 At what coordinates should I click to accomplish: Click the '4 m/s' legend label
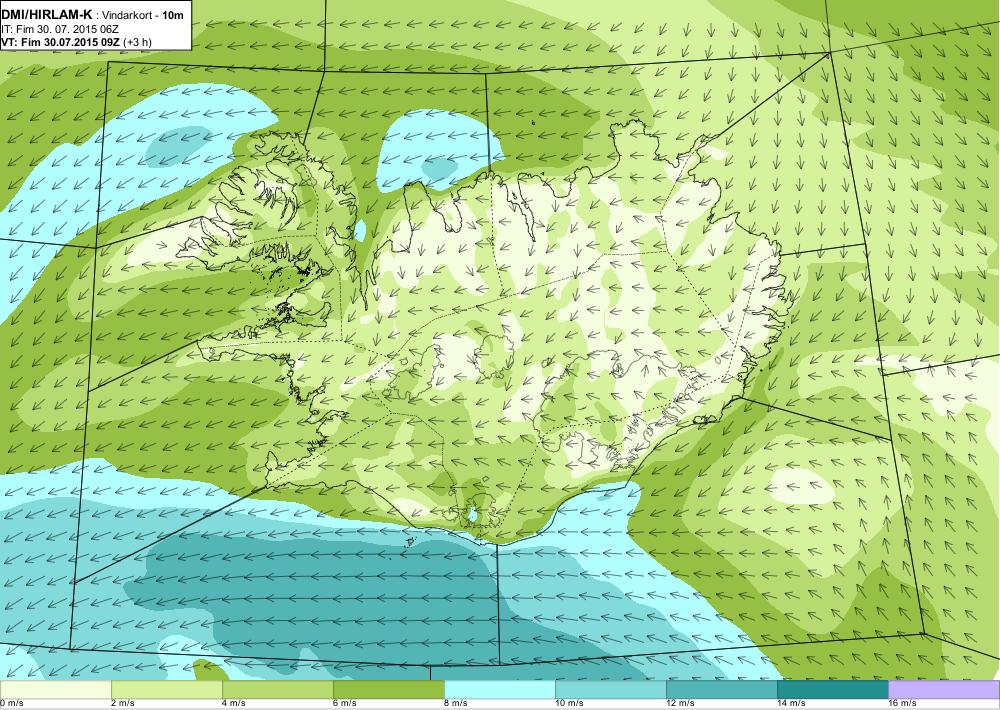[234, 704]
